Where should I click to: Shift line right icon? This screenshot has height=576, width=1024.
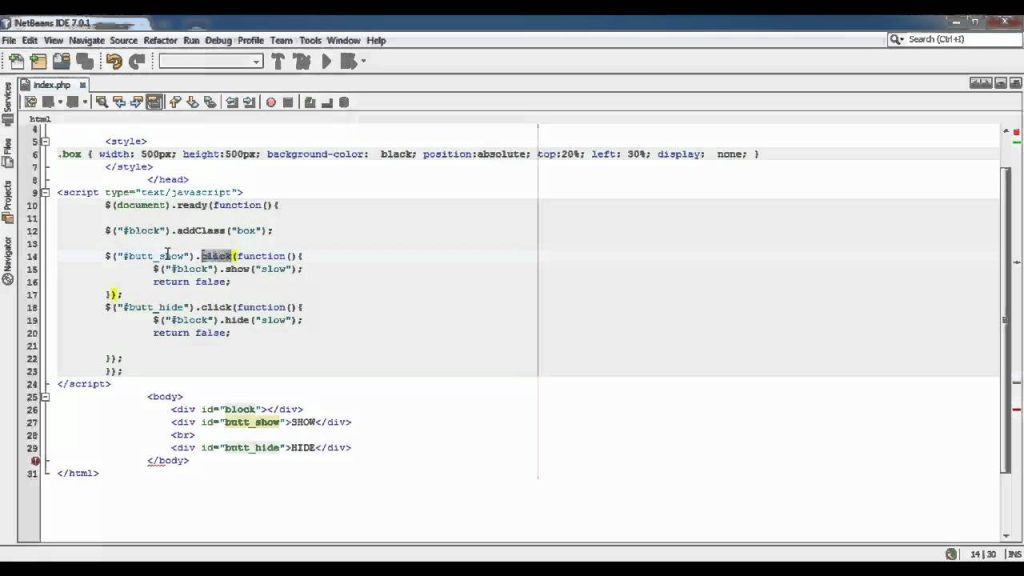coord(249,102)
